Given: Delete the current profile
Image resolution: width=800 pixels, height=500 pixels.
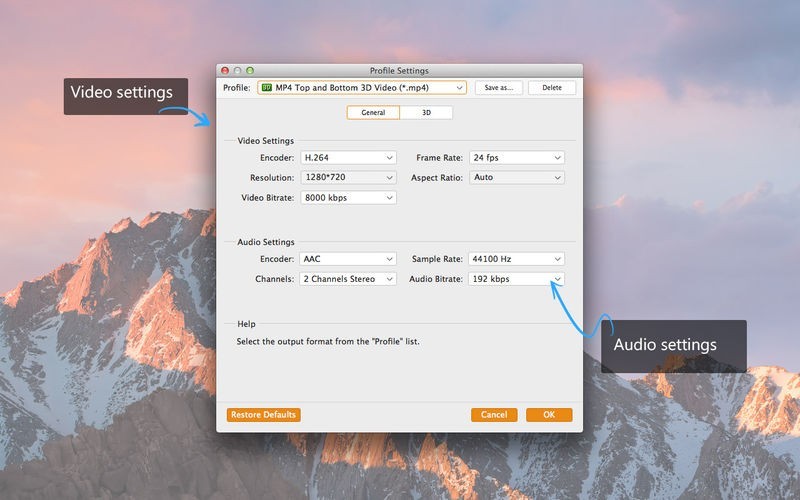Looking at the screenshot, I should pyautogui.click(x=552, y=88).
